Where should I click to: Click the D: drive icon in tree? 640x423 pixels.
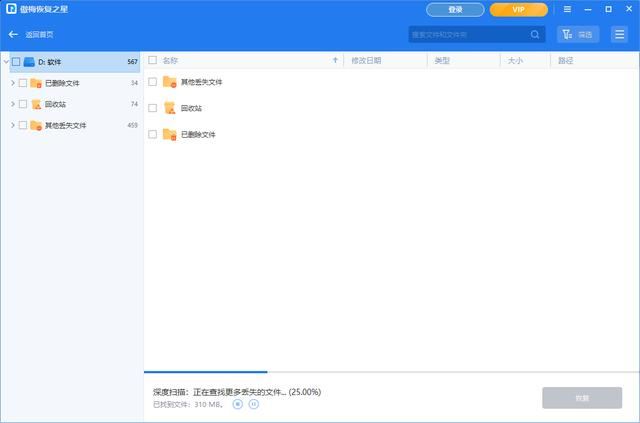coord(29,62)
